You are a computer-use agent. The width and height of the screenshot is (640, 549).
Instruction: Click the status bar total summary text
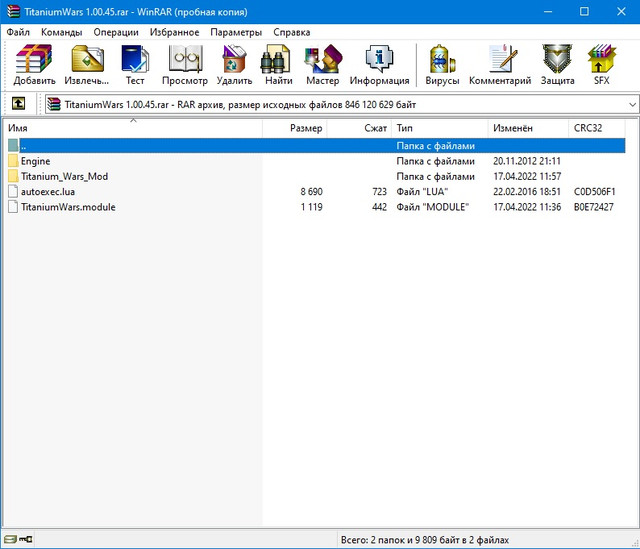(x=424, y=540)
